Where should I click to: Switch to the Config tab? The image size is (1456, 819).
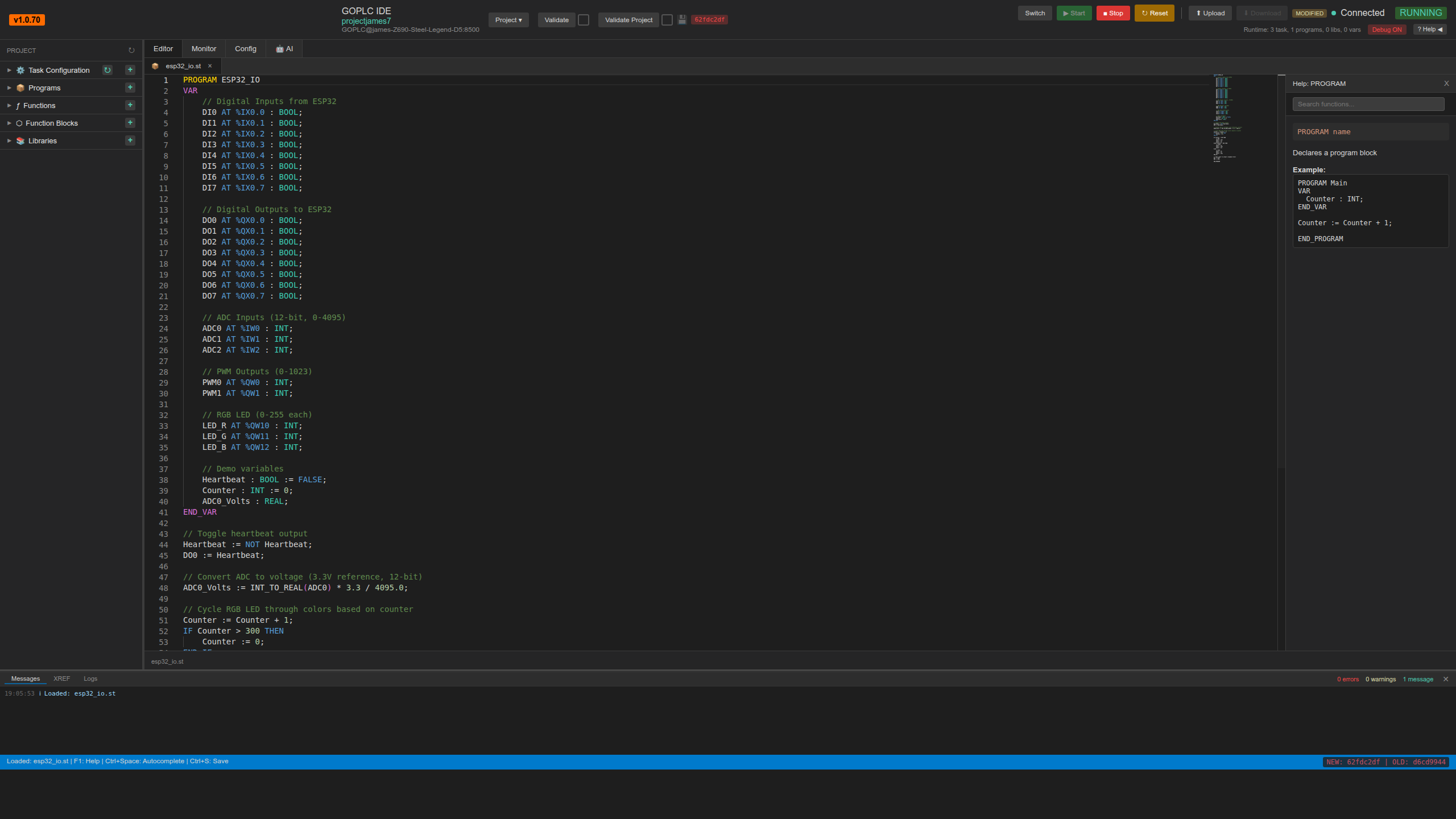pyautogui.click(x=246, y=49)
